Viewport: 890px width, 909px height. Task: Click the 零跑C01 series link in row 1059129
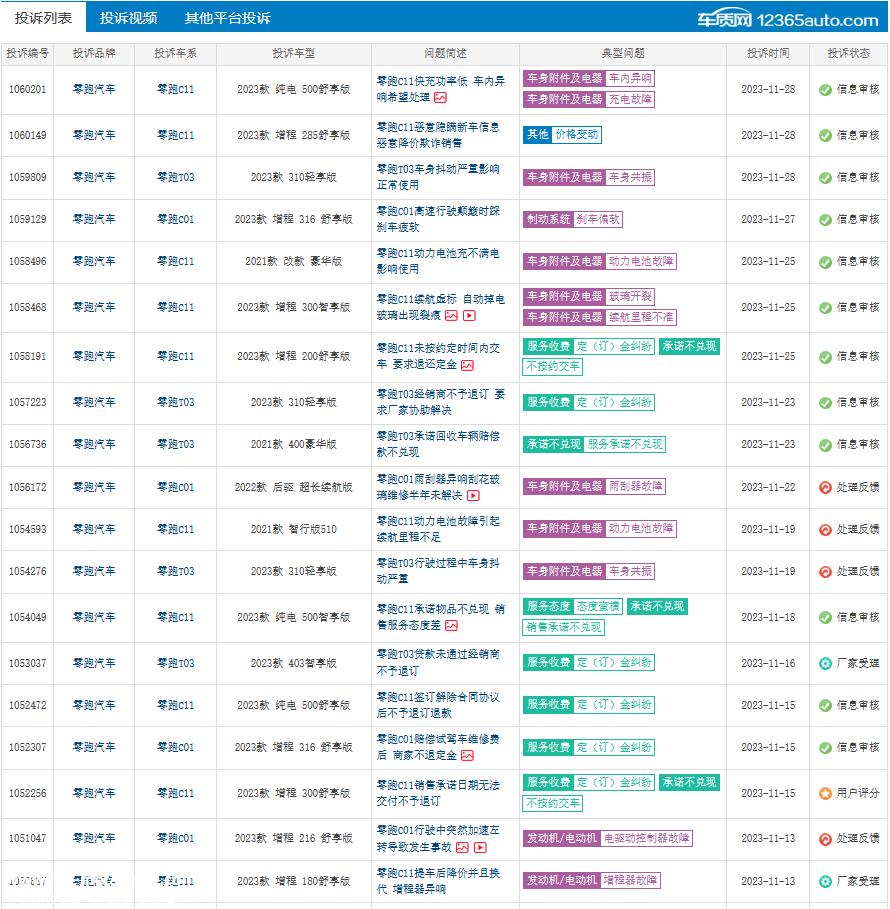click(176, 219)
